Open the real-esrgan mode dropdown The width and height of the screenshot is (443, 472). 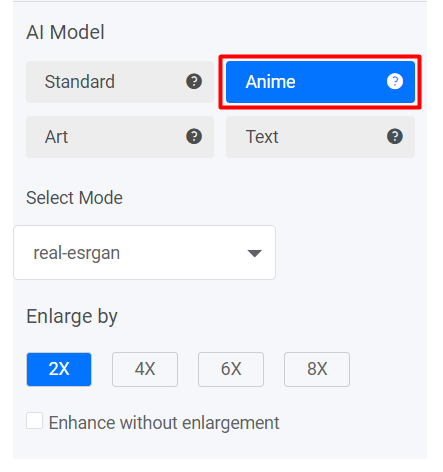point(144,252)
